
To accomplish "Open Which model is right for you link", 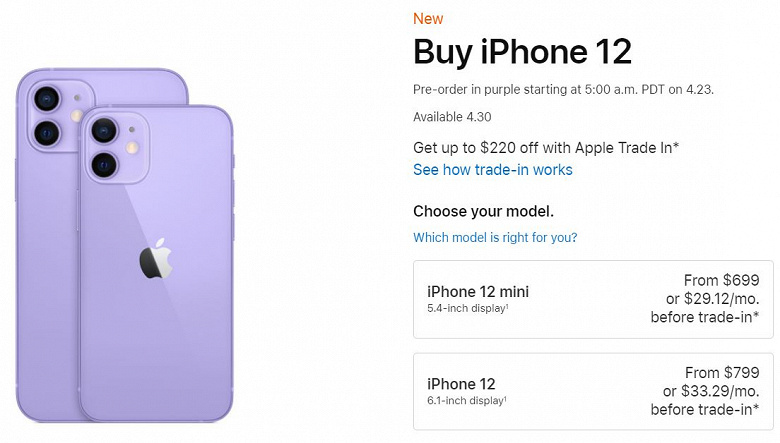I will (x=495, y=237).
